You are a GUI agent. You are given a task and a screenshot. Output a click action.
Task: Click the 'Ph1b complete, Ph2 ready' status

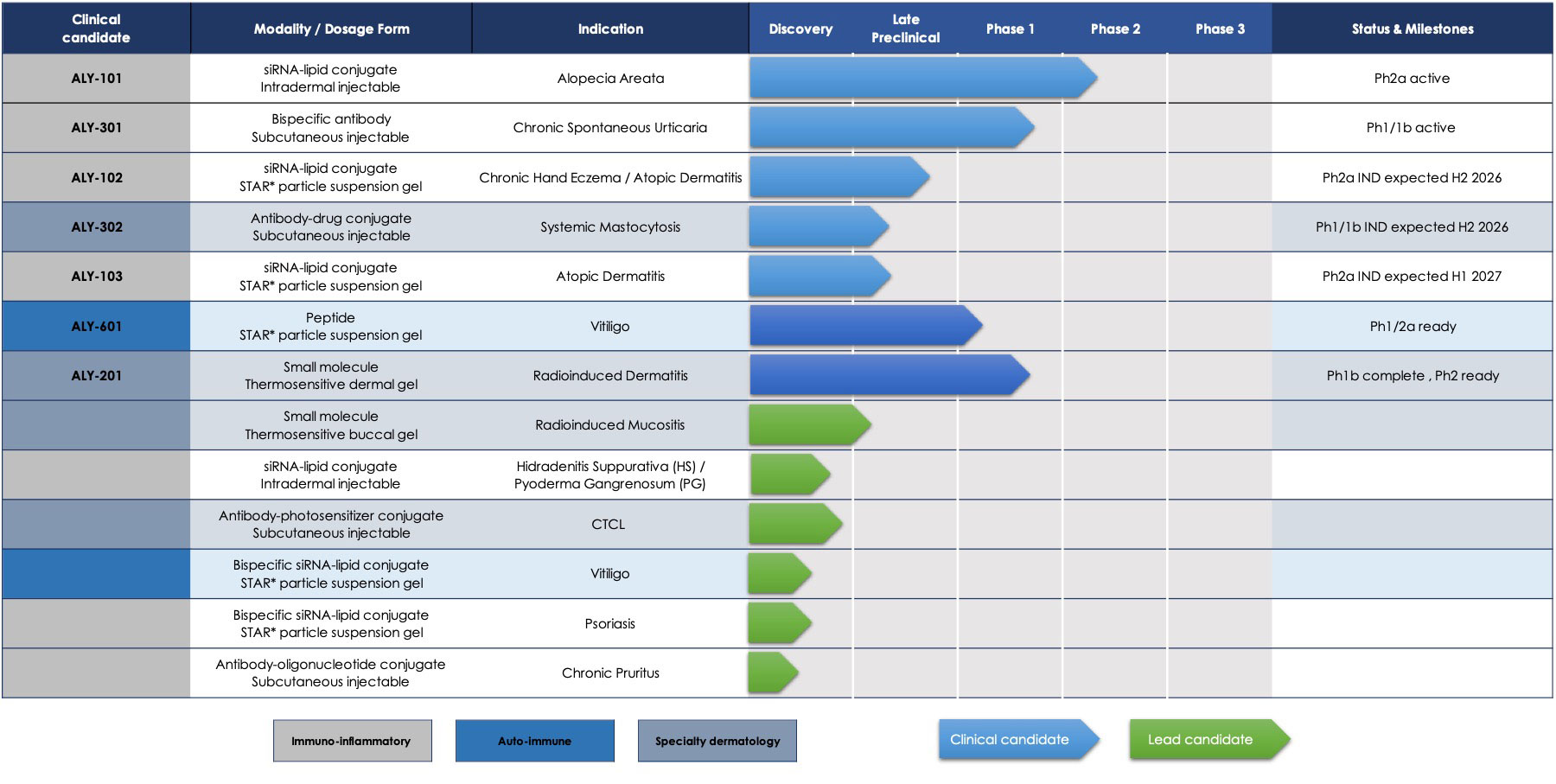point(1412,375)
